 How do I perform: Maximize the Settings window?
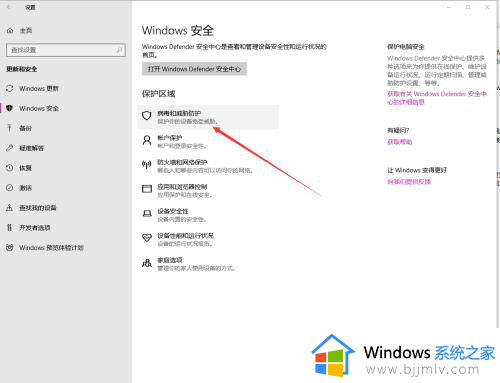[468, 7]
